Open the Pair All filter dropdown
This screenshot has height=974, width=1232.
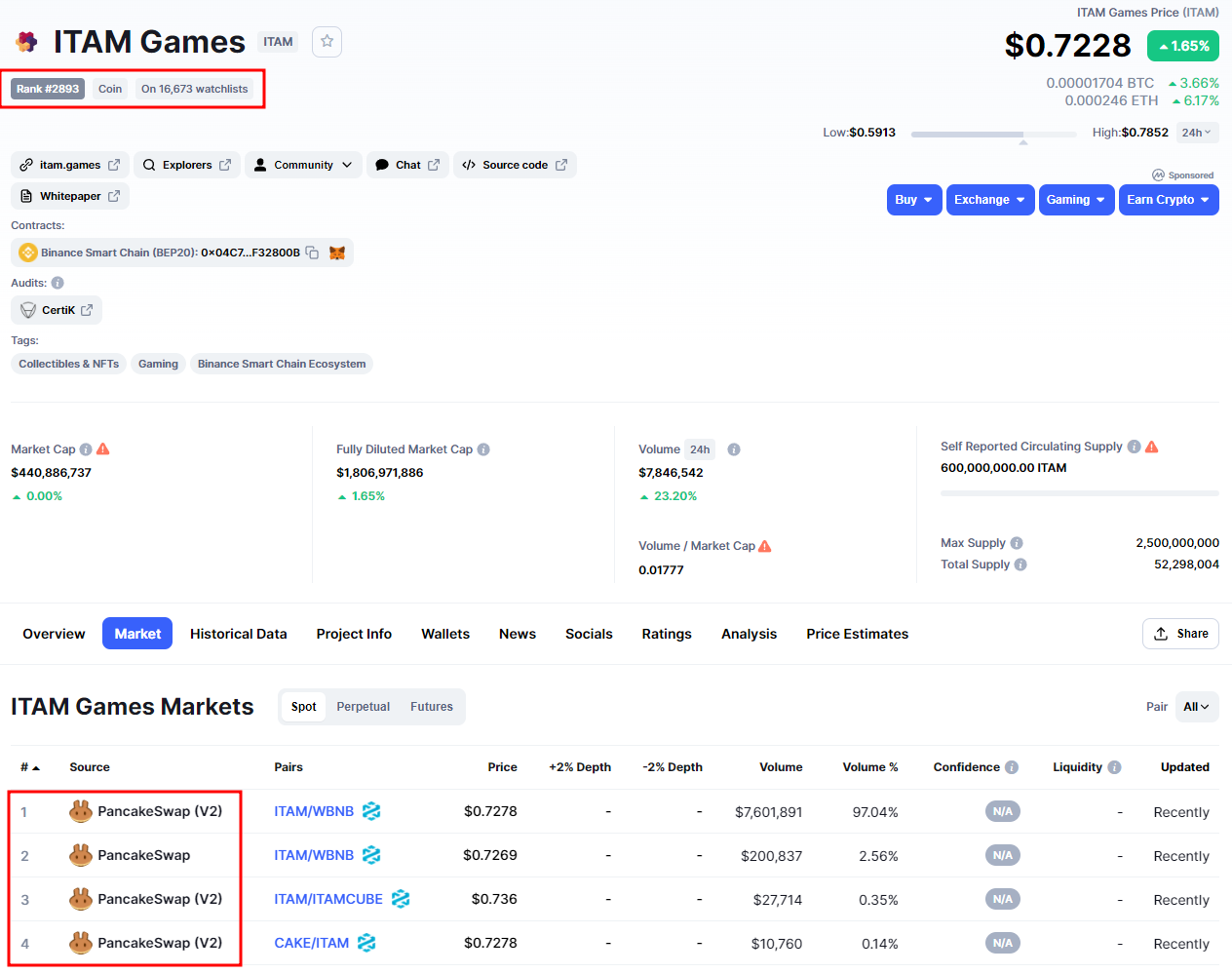click(1197, 707)
